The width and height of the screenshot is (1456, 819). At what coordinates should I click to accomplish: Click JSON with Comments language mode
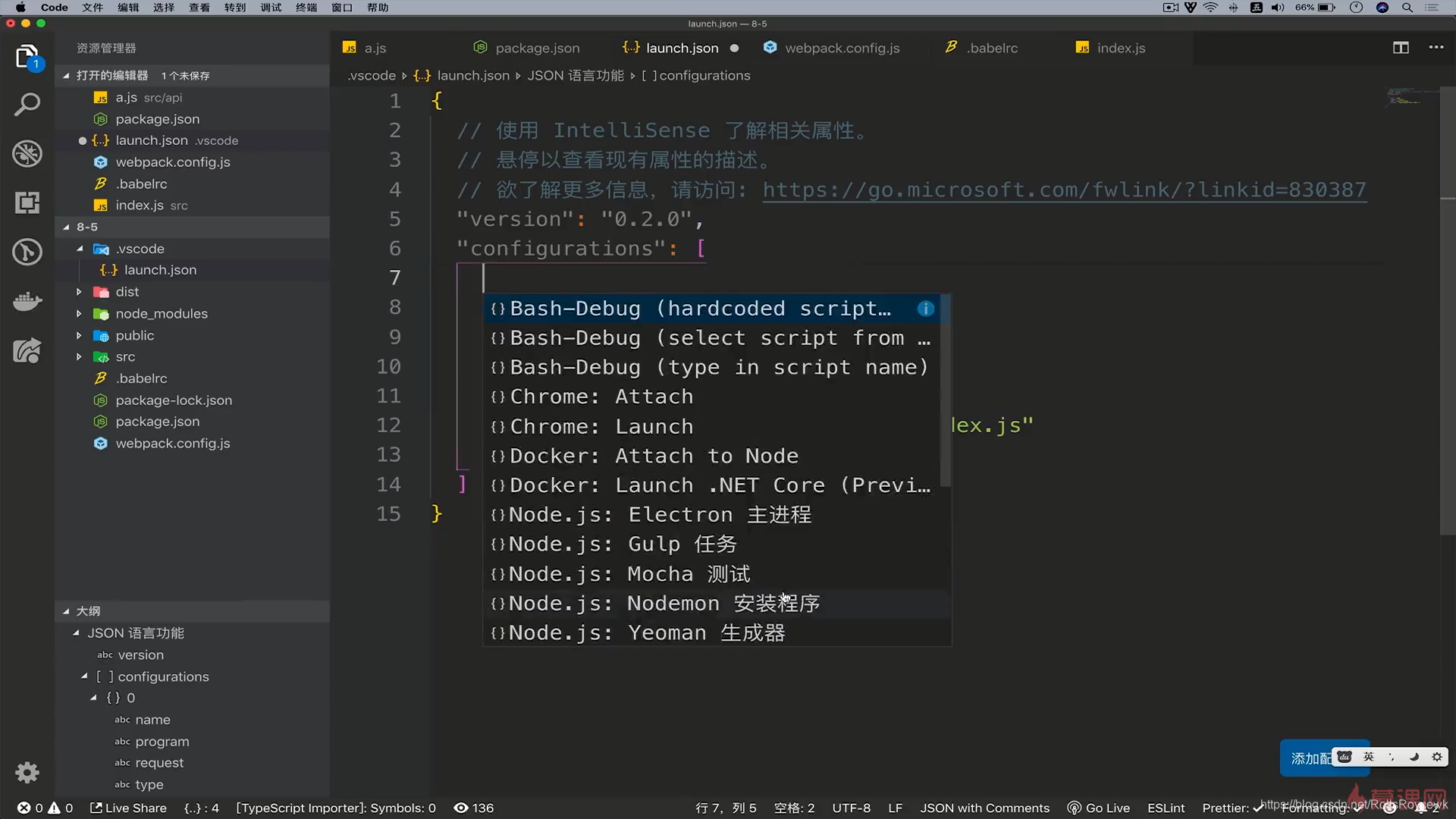pos(984,808)
